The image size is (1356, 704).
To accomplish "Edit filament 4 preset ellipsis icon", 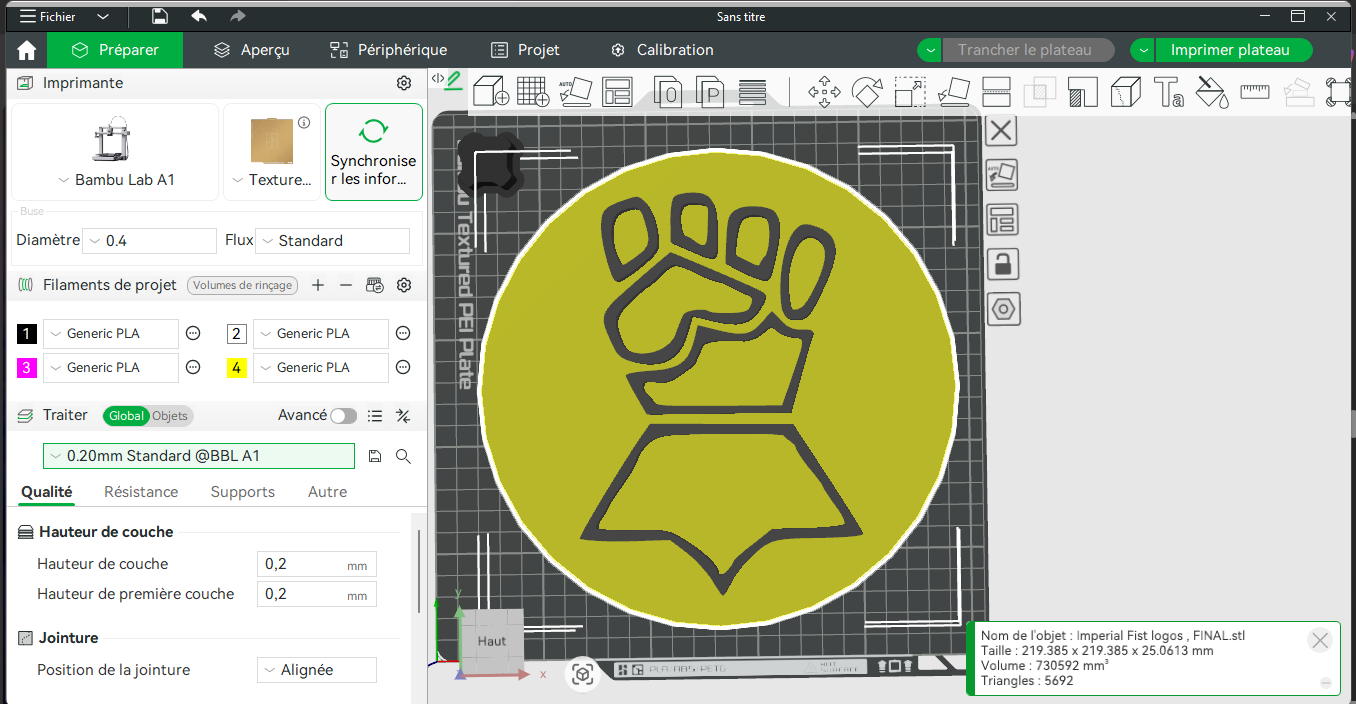I will (x=403, y=368).
